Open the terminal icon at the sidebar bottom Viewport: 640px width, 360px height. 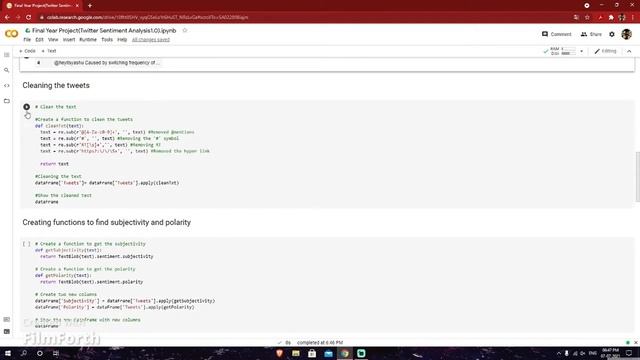(7, 331)
